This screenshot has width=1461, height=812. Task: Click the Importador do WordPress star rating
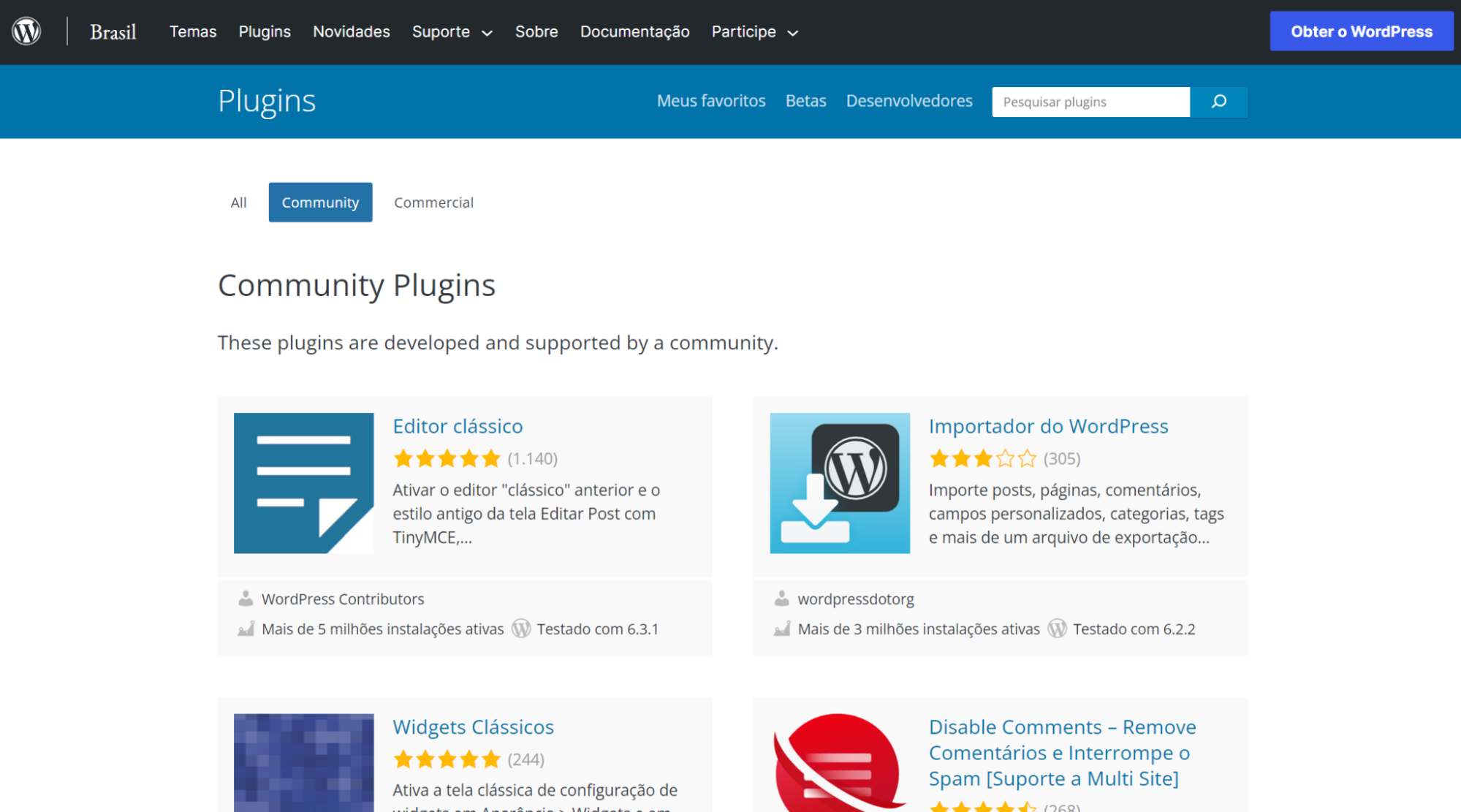point(983,459)
